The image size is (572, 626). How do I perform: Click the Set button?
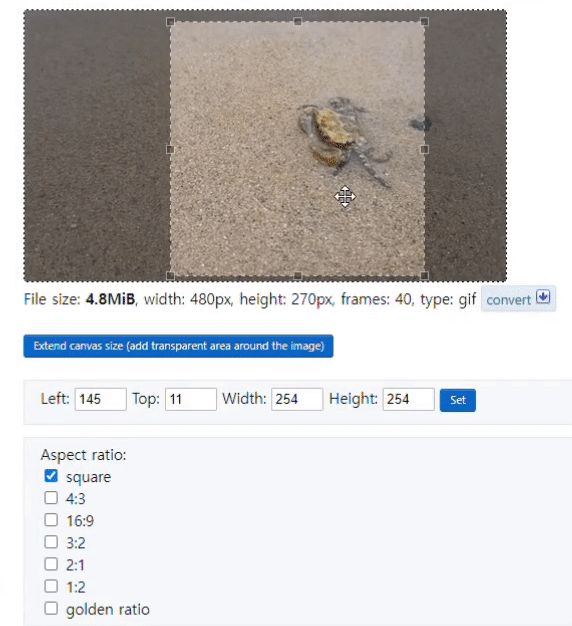click(458, 400)
